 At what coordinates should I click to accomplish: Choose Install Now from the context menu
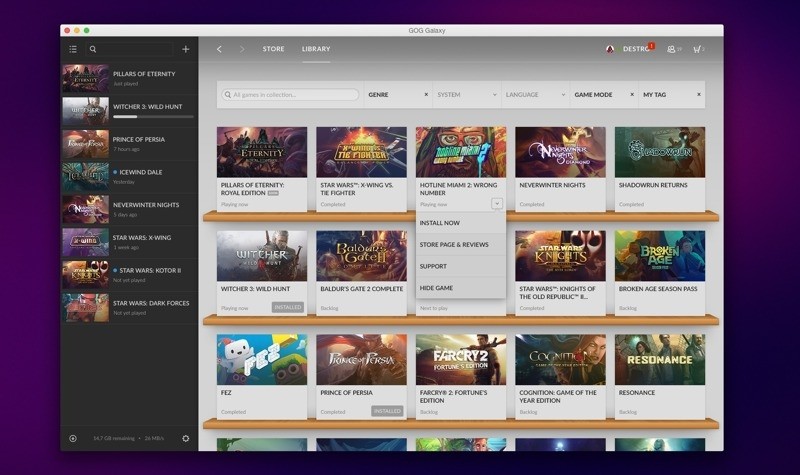tap(461, 223)
